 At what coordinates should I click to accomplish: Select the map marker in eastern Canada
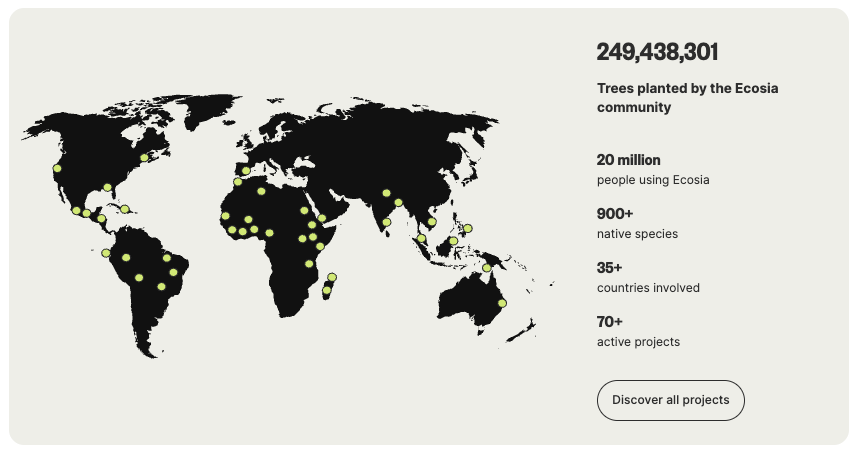[x=144, y=158]
